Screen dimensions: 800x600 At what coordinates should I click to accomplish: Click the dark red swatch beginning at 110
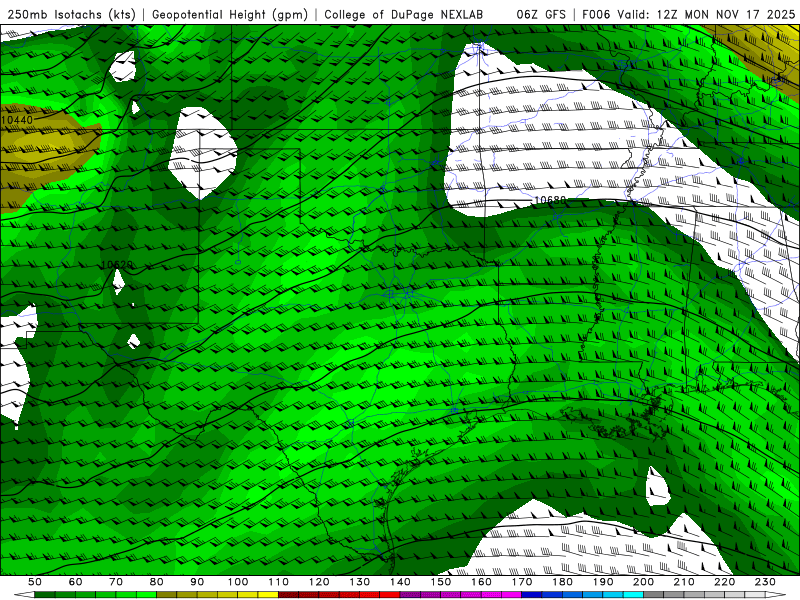(x=288, y=594)
